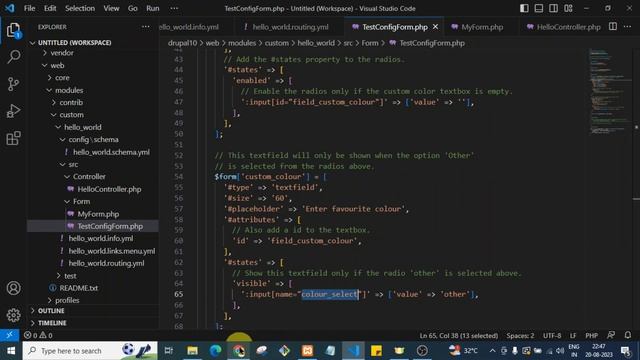
Task: Open the Go menu
Action: (133, 8)
